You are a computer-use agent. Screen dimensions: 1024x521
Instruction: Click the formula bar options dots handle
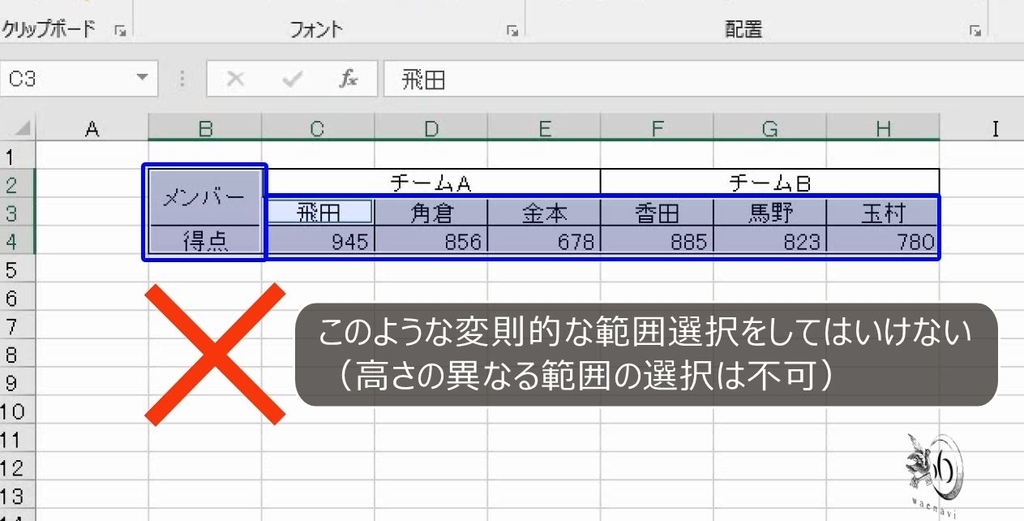coord(182,79)
